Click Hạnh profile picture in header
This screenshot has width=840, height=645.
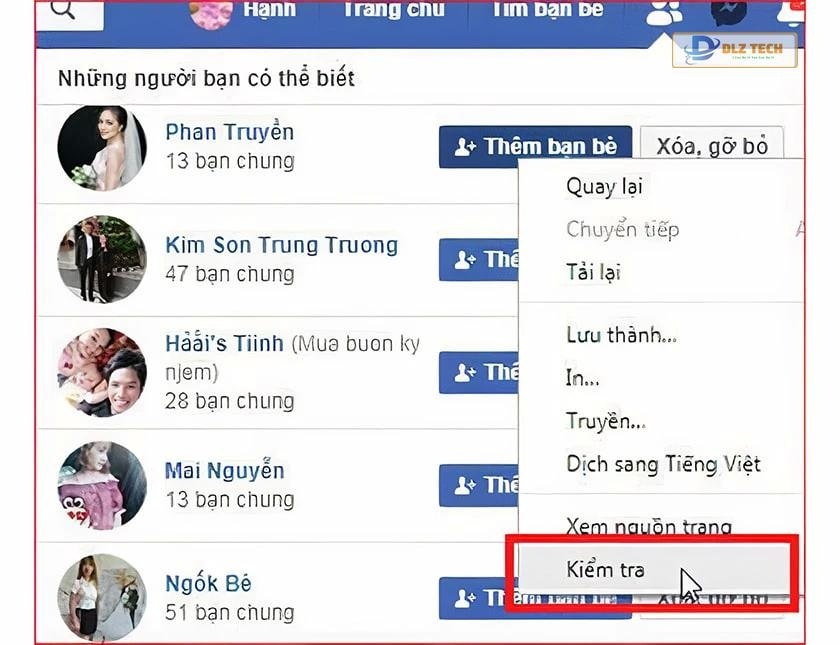point(211,13)
